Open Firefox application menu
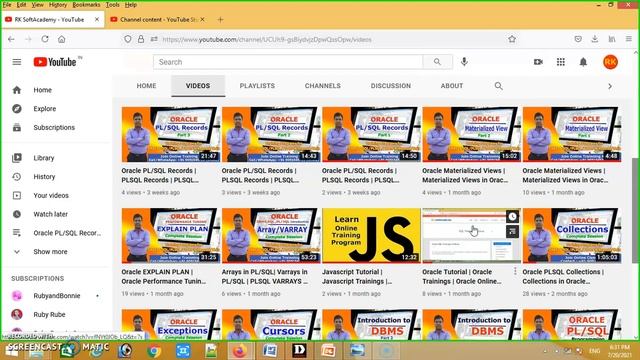The image size is (640, 360). [x=629, y=39]
